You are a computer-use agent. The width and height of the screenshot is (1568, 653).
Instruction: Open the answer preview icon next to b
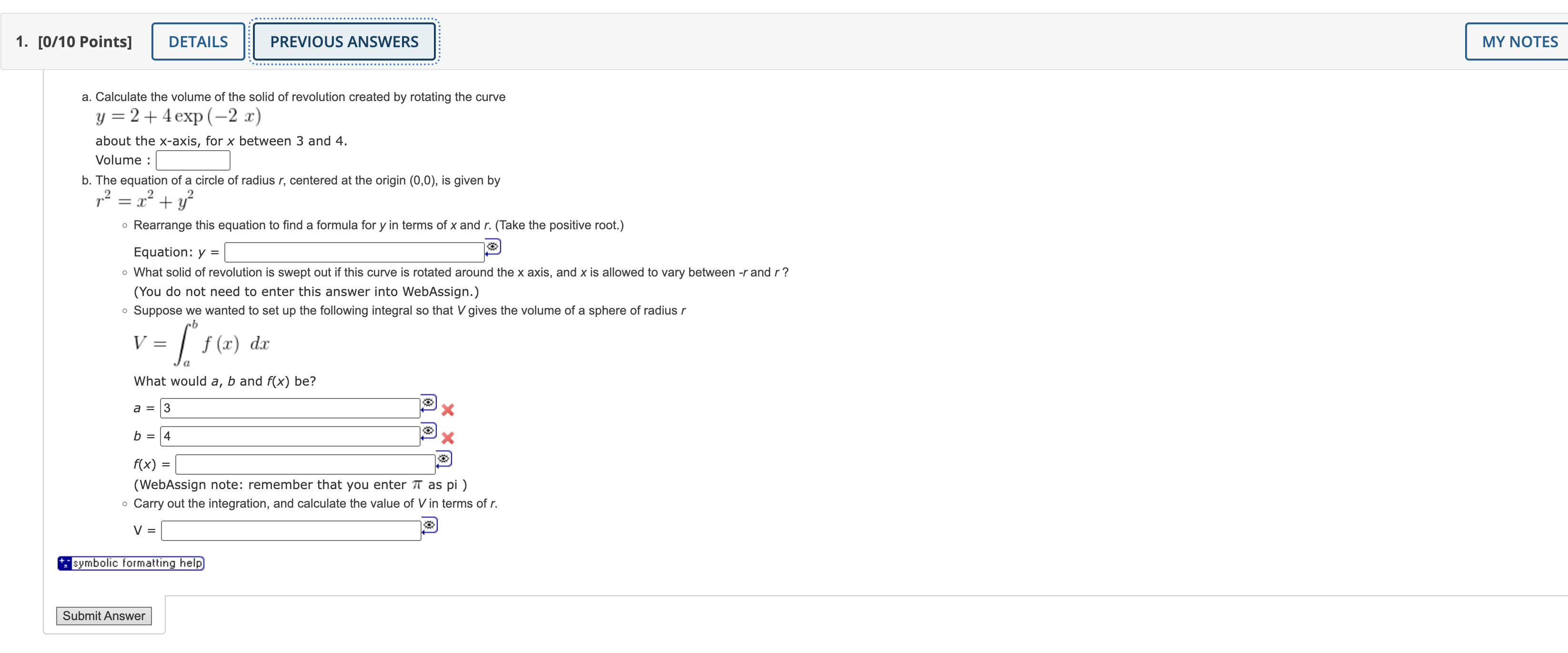point(428,431)
